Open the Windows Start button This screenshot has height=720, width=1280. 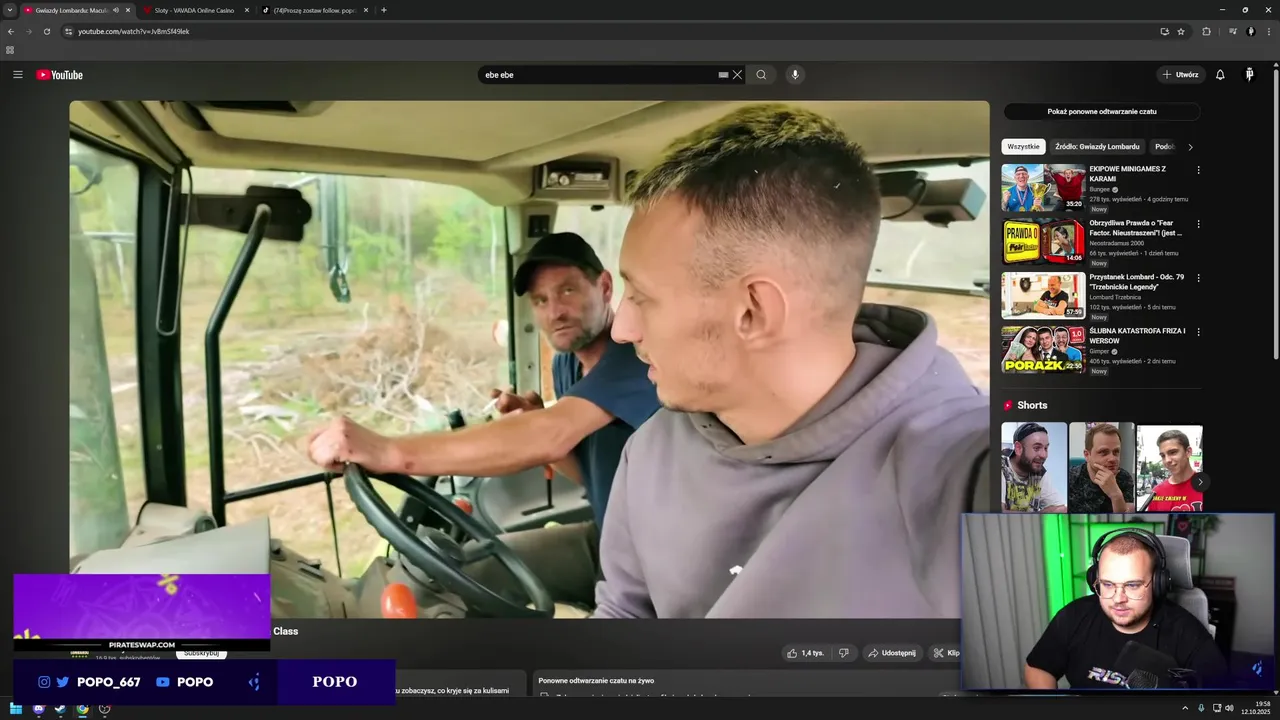(x=16, y=709)
